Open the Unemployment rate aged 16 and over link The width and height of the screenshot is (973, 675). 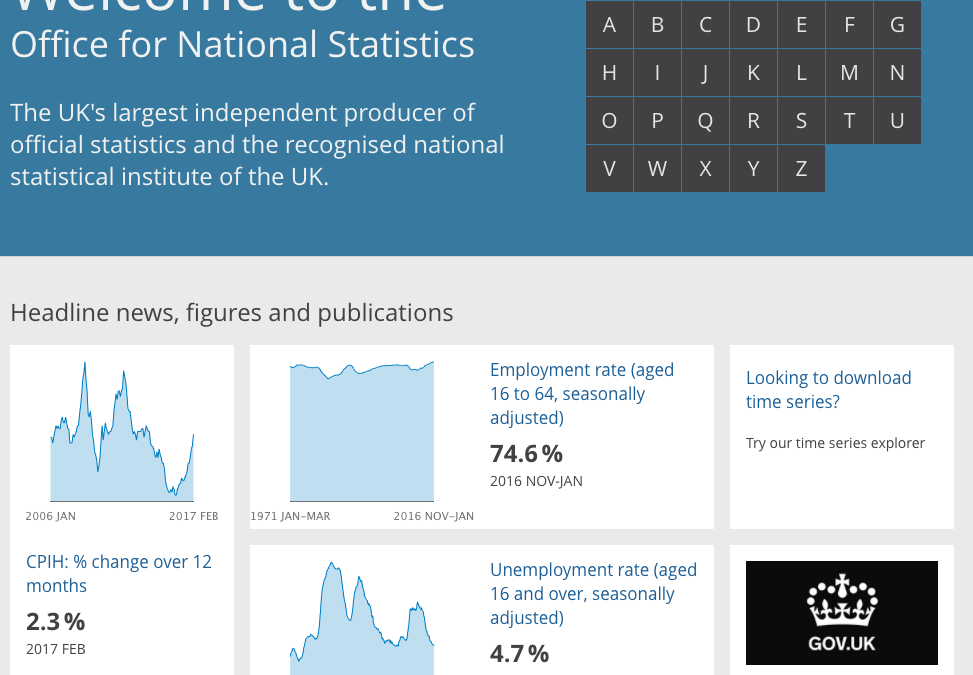593,593
